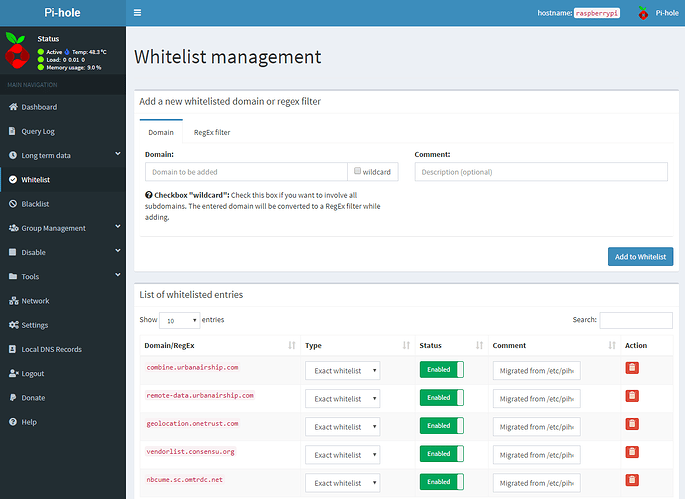Click the Domain to be added field
685x499 pixels.
tap(245, 171)
